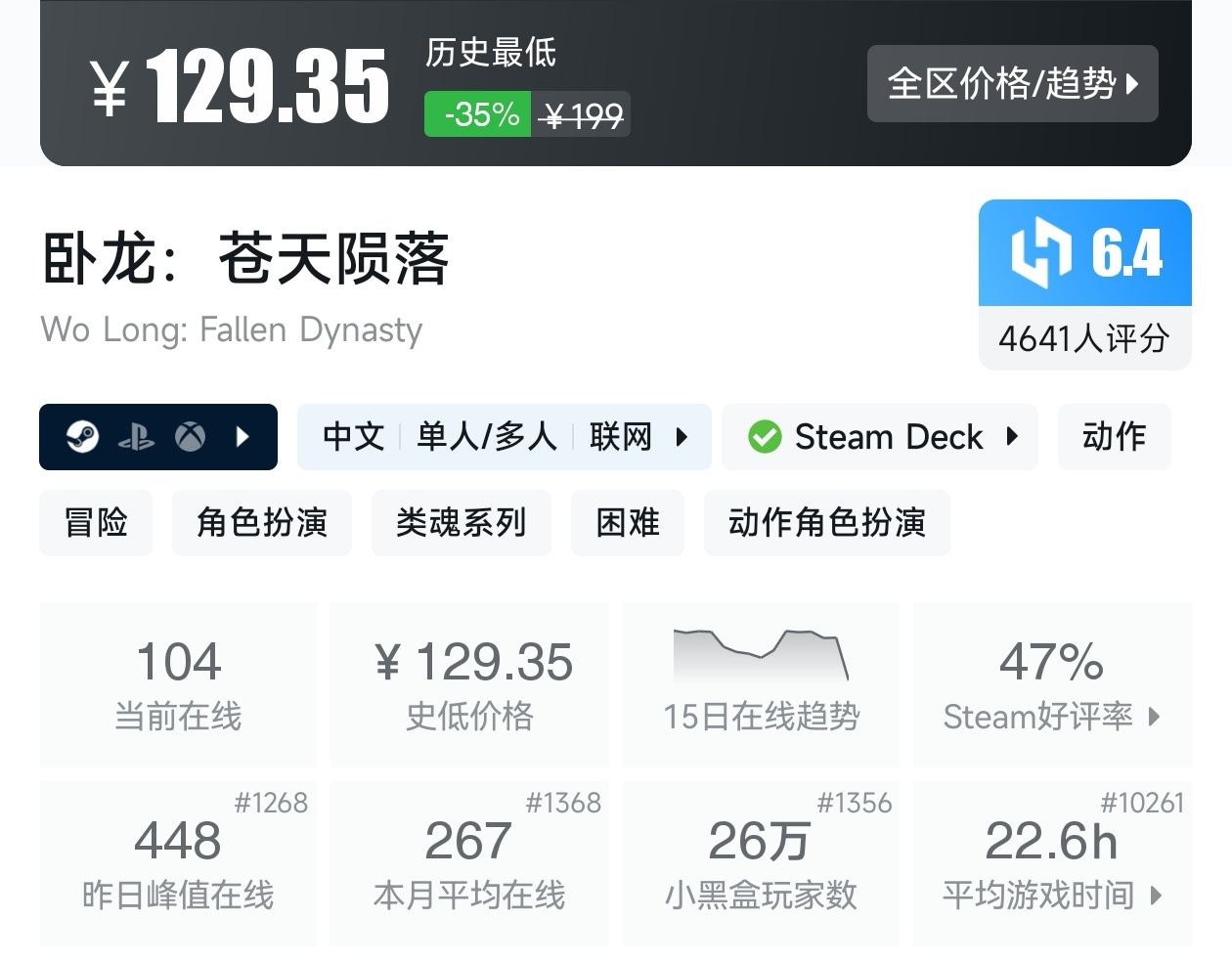Open the 448 昨日峰值在线 stat card
Viewport: 1232px width, 963px height.
click(x=178, y=863)
